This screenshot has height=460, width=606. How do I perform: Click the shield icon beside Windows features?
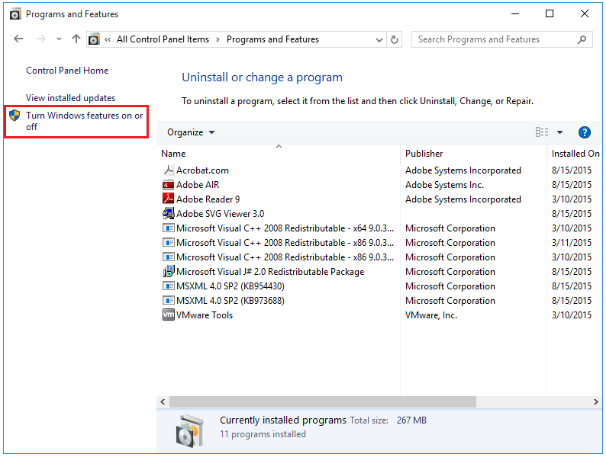pos(15,115)
